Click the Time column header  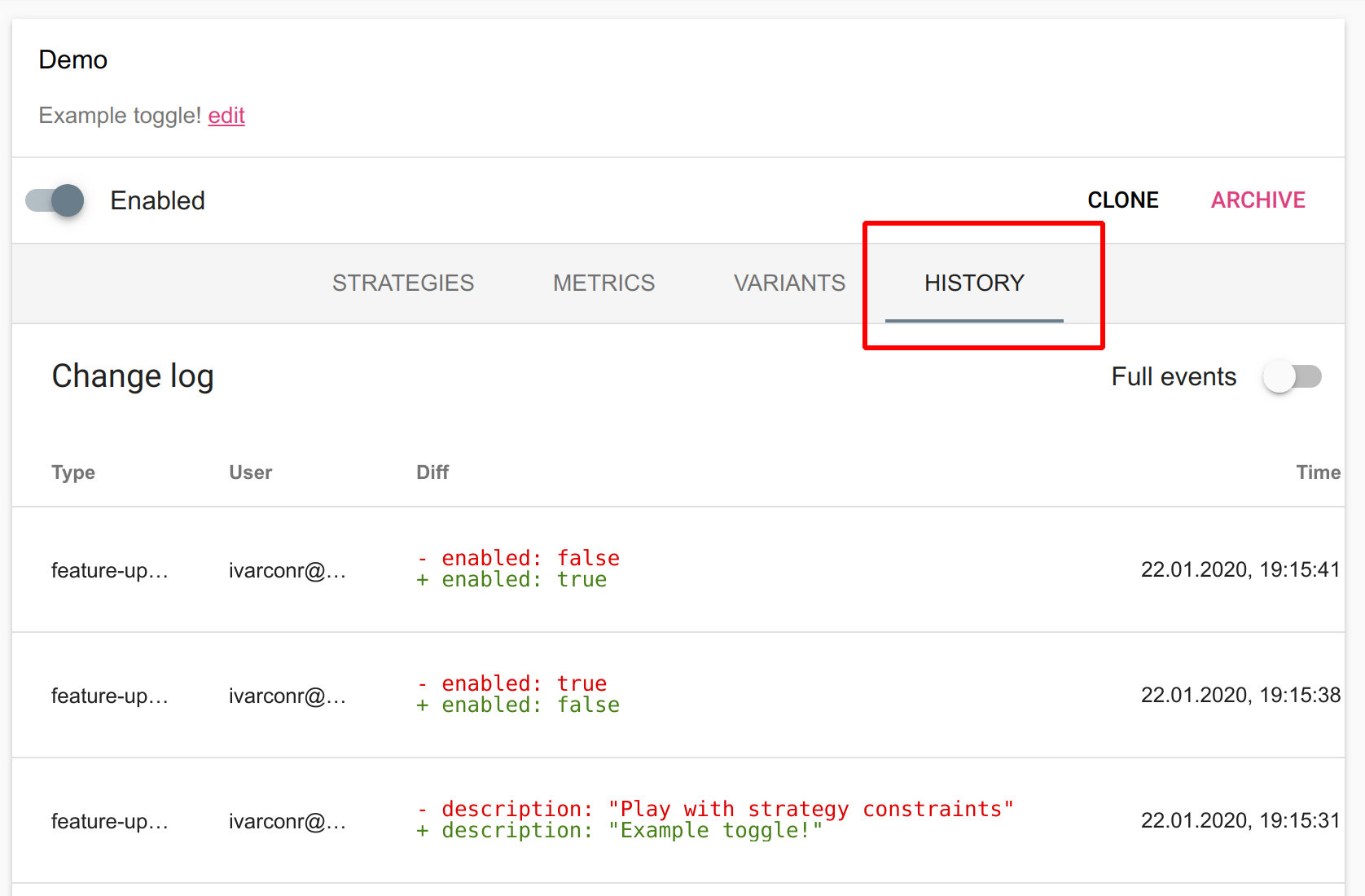point(1317,472)
